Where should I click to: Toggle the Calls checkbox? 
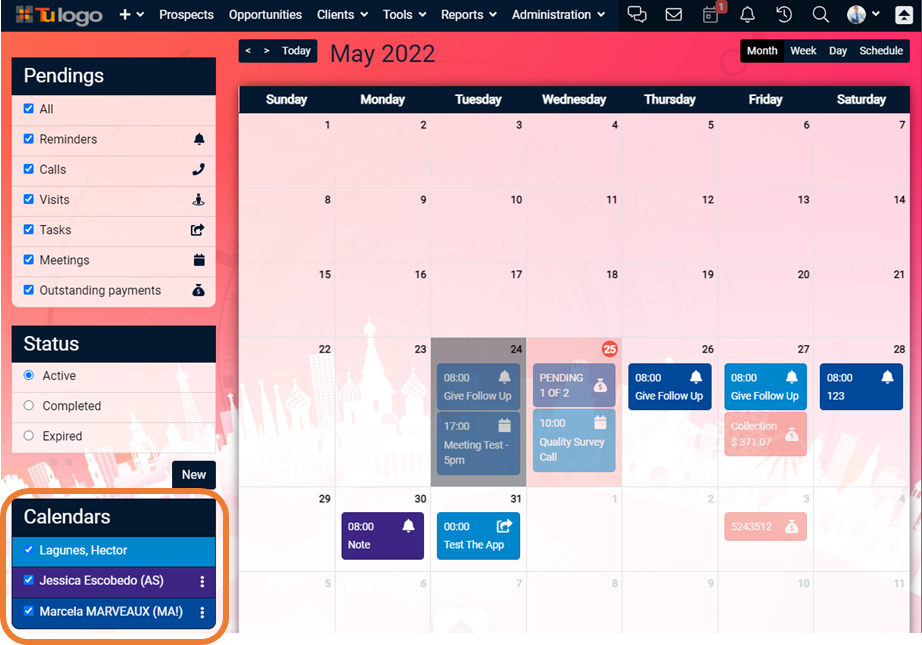28,169
